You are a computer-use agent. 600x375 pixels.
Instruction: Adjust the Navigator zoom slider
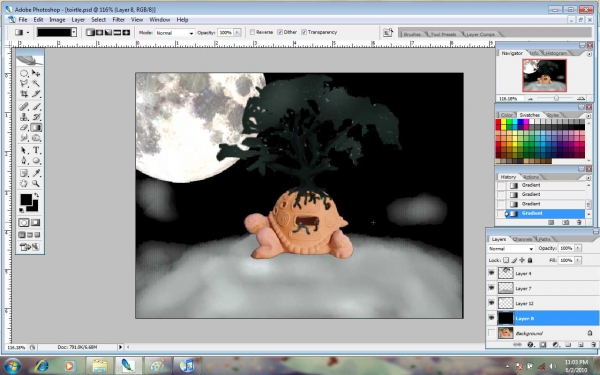[x=556, y=98]
